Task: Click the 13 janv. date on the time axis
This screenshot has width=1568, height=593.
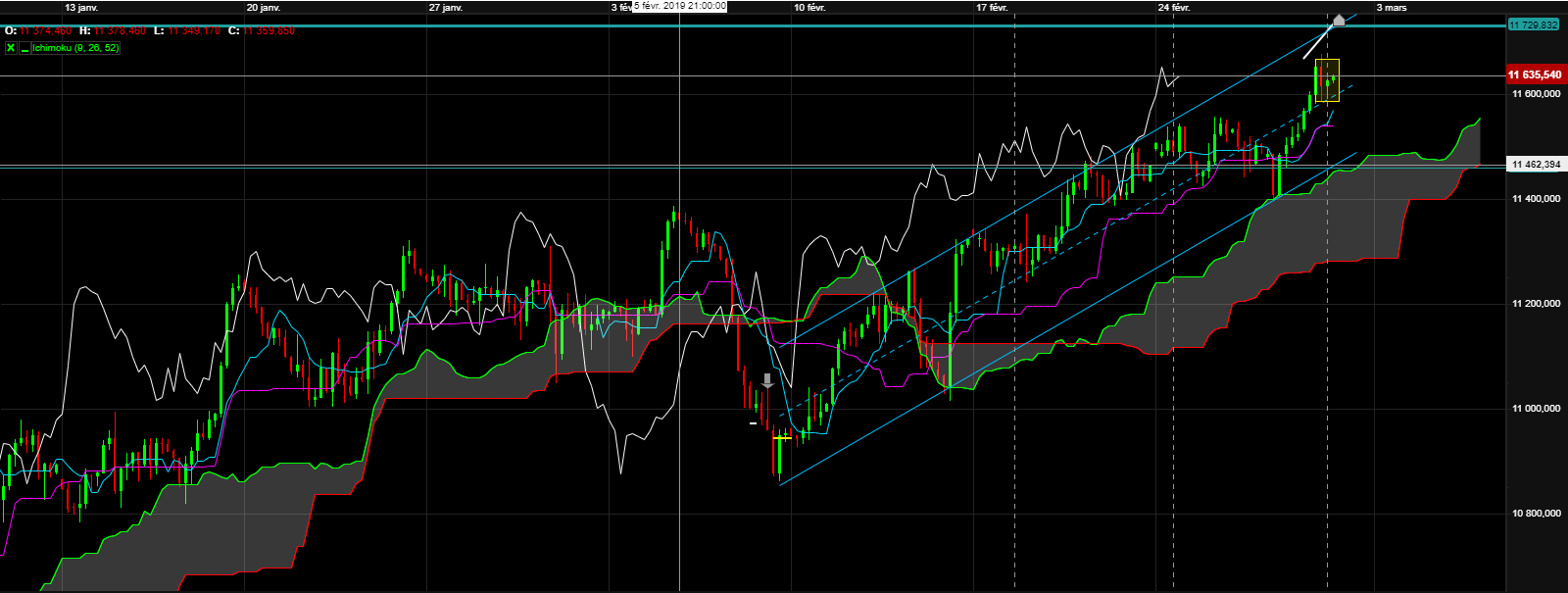Action: [82, 7]
